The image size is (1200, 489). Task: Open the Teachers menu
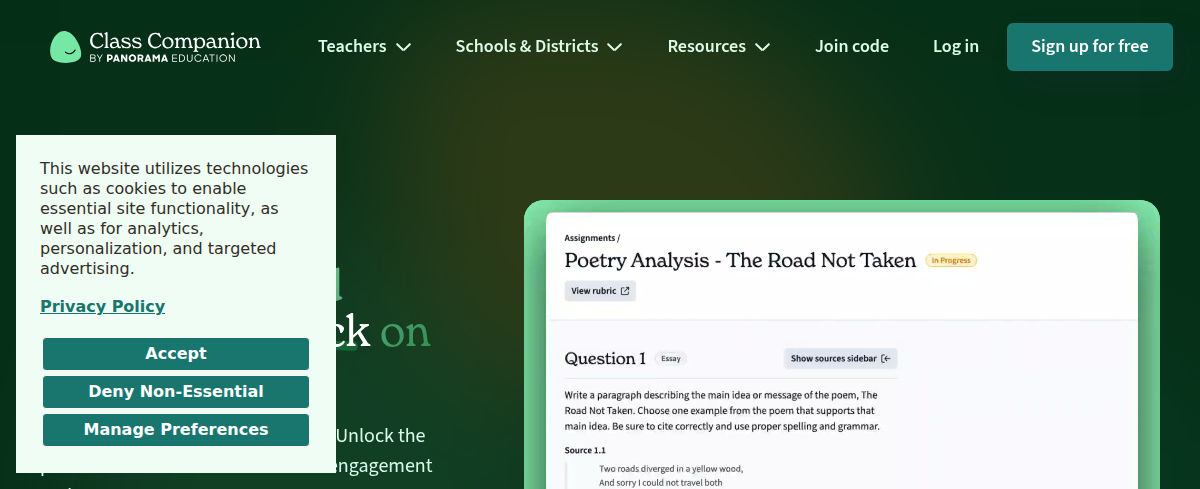364,46
